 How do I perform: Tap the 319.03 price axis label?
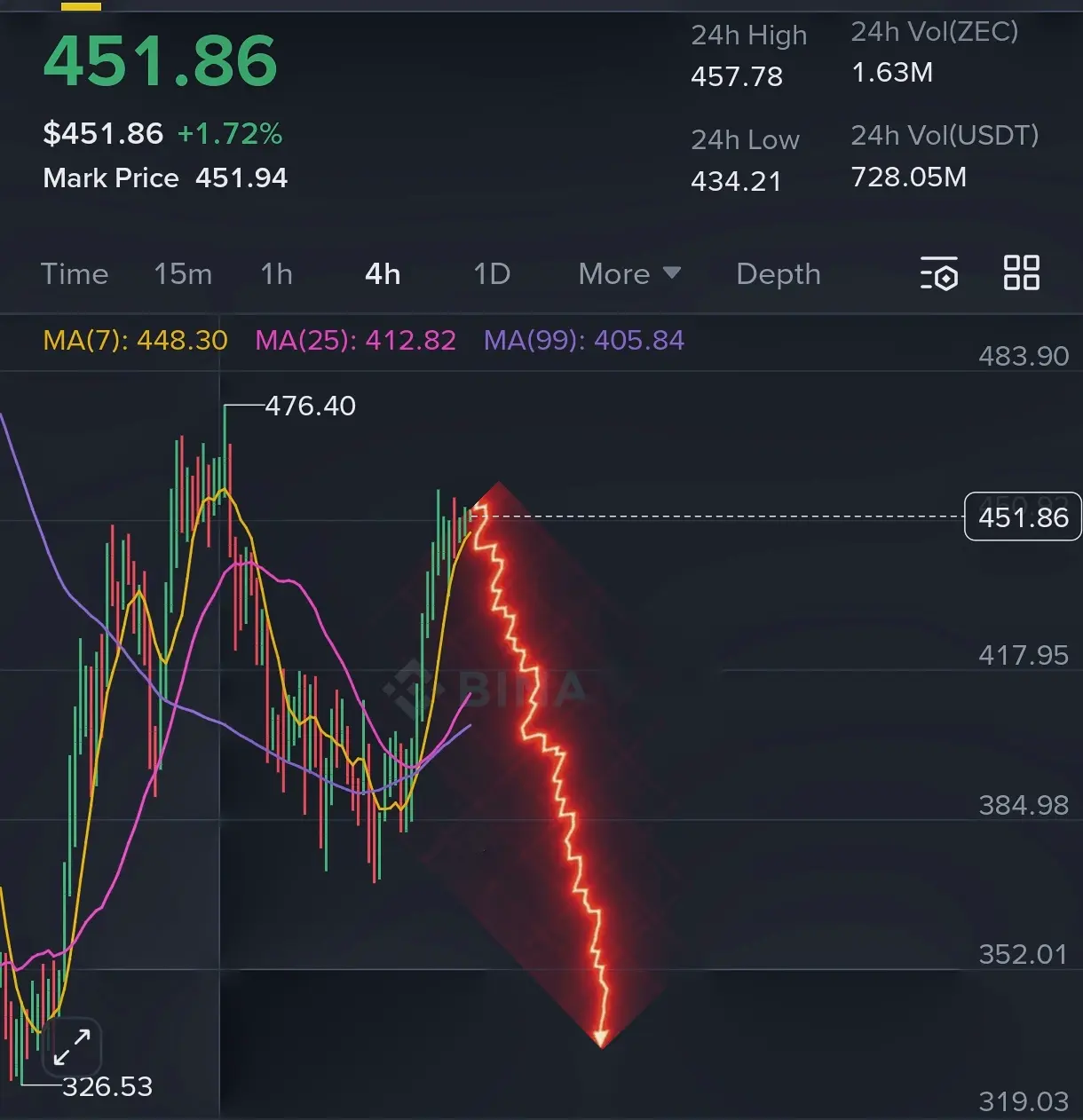pyautogui.click(x=1024, y=1101)
